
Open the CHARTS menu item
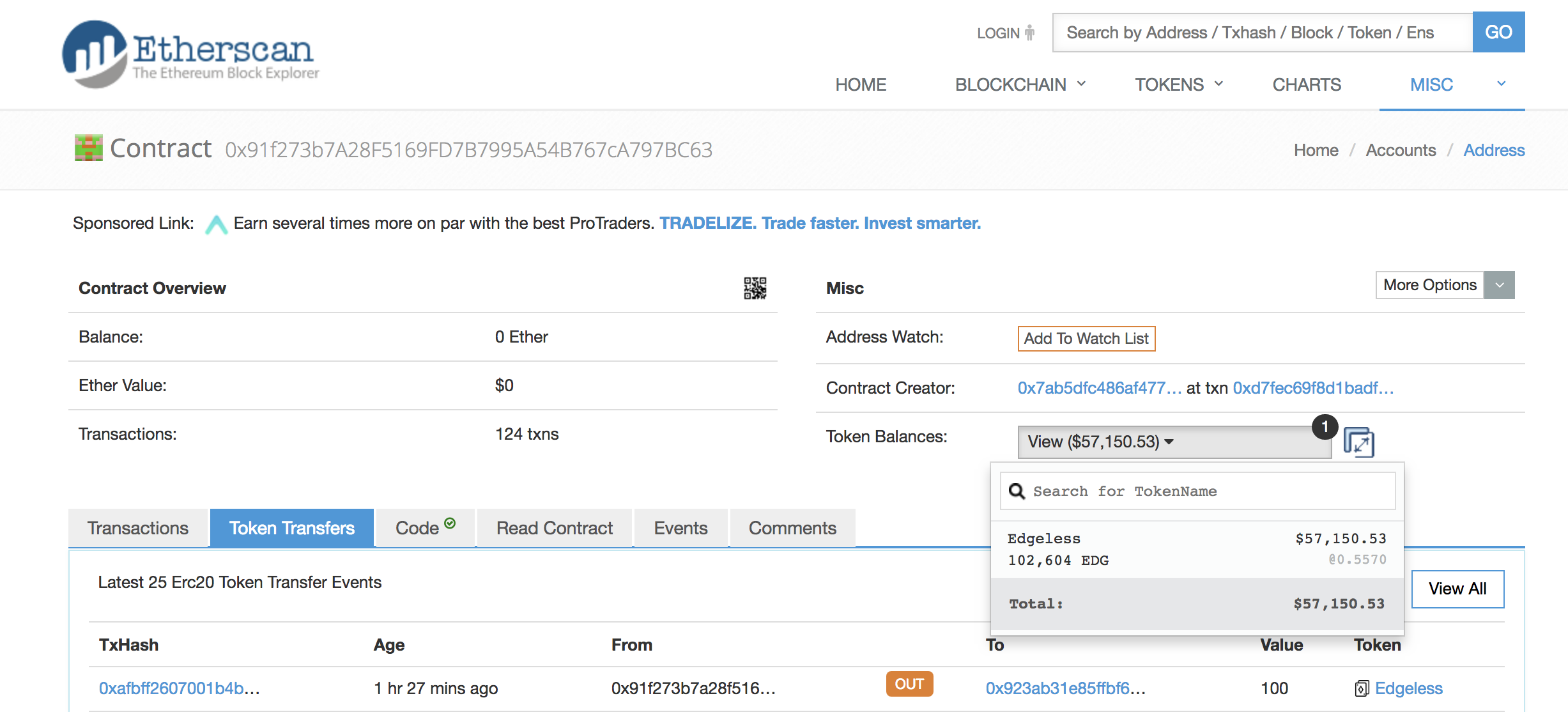(1307, 84)
